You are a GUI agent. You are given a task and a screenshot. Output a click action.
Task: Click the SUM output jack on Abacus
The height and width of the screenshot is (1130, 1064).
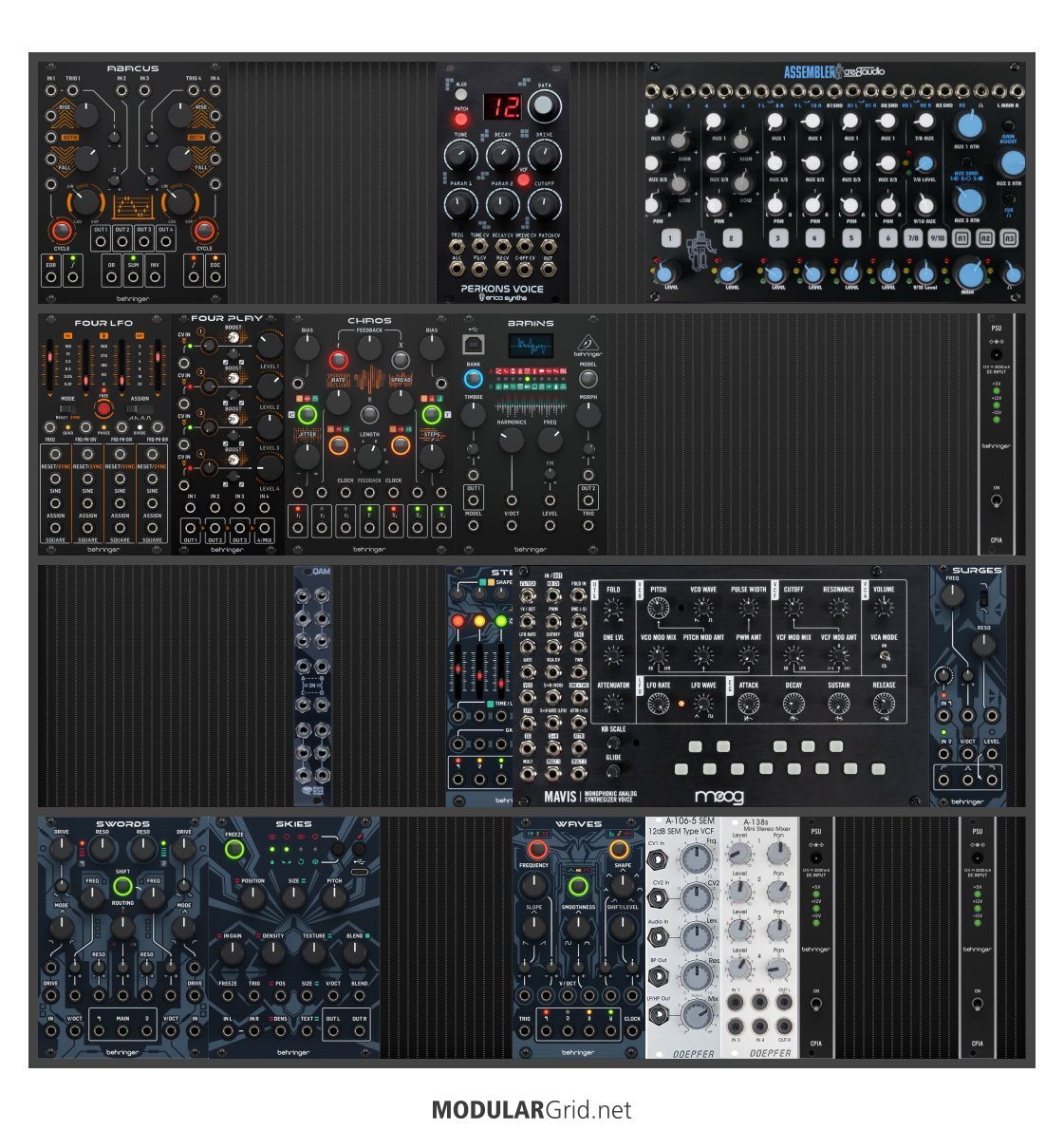[133, 276]
